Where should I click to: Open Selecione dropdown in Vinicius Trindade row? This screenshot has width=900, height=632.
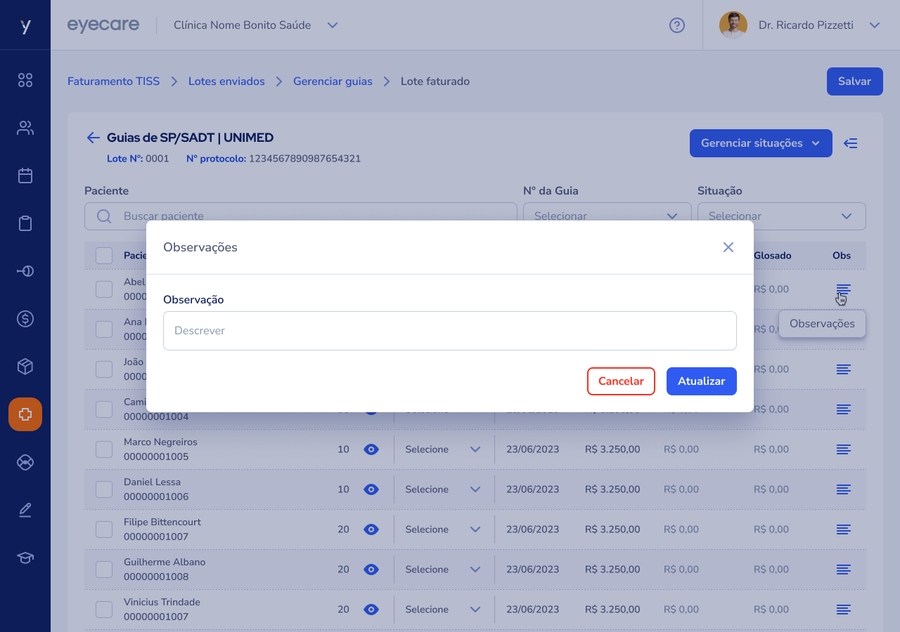443,609
